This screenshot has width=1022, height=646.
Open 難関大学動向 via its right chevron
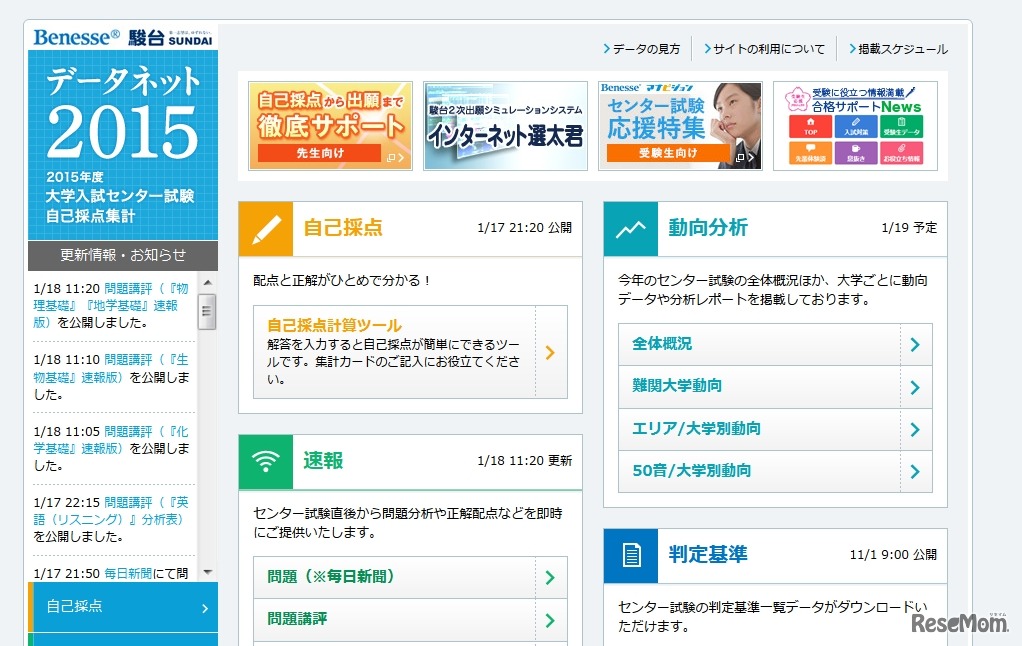(915, 387)
